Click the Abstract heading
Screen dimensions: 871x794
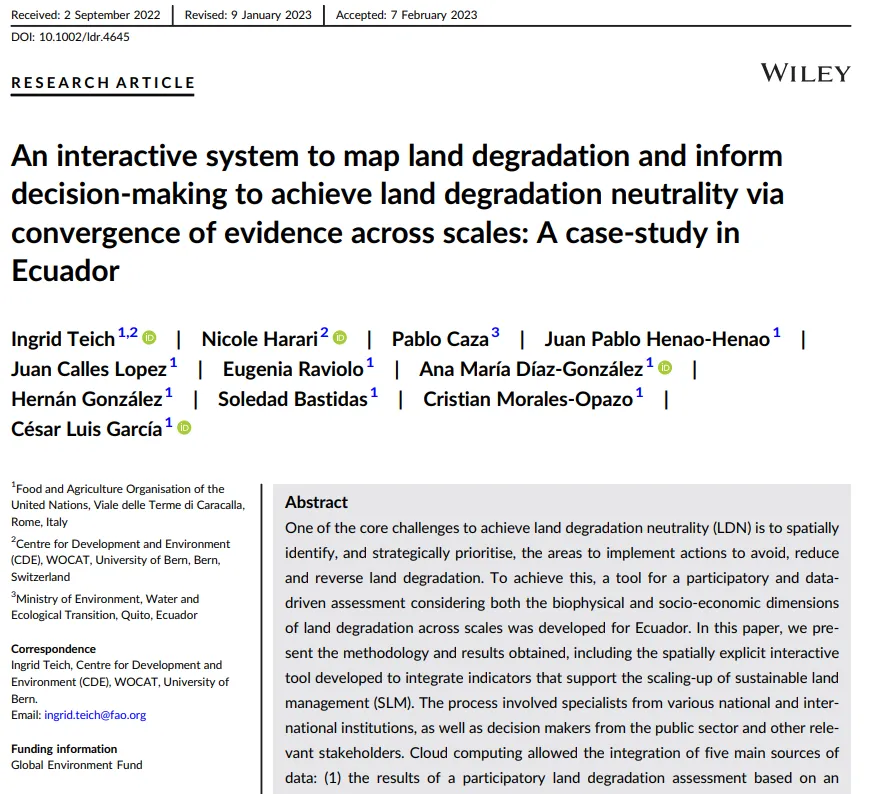[x=316, y=502]
